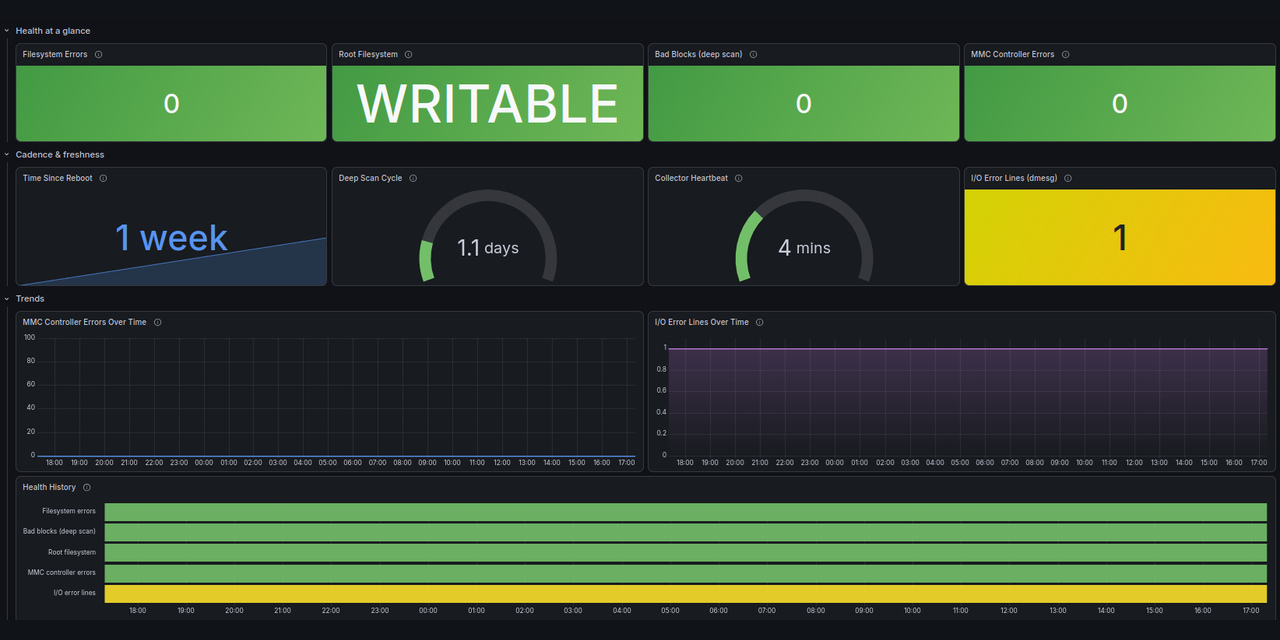Image resolution: width=1280 pixels, height=640 pixels.
Task: Click info icon for I/O Error Lines Over Time
Action: click(x=759, y=322)
